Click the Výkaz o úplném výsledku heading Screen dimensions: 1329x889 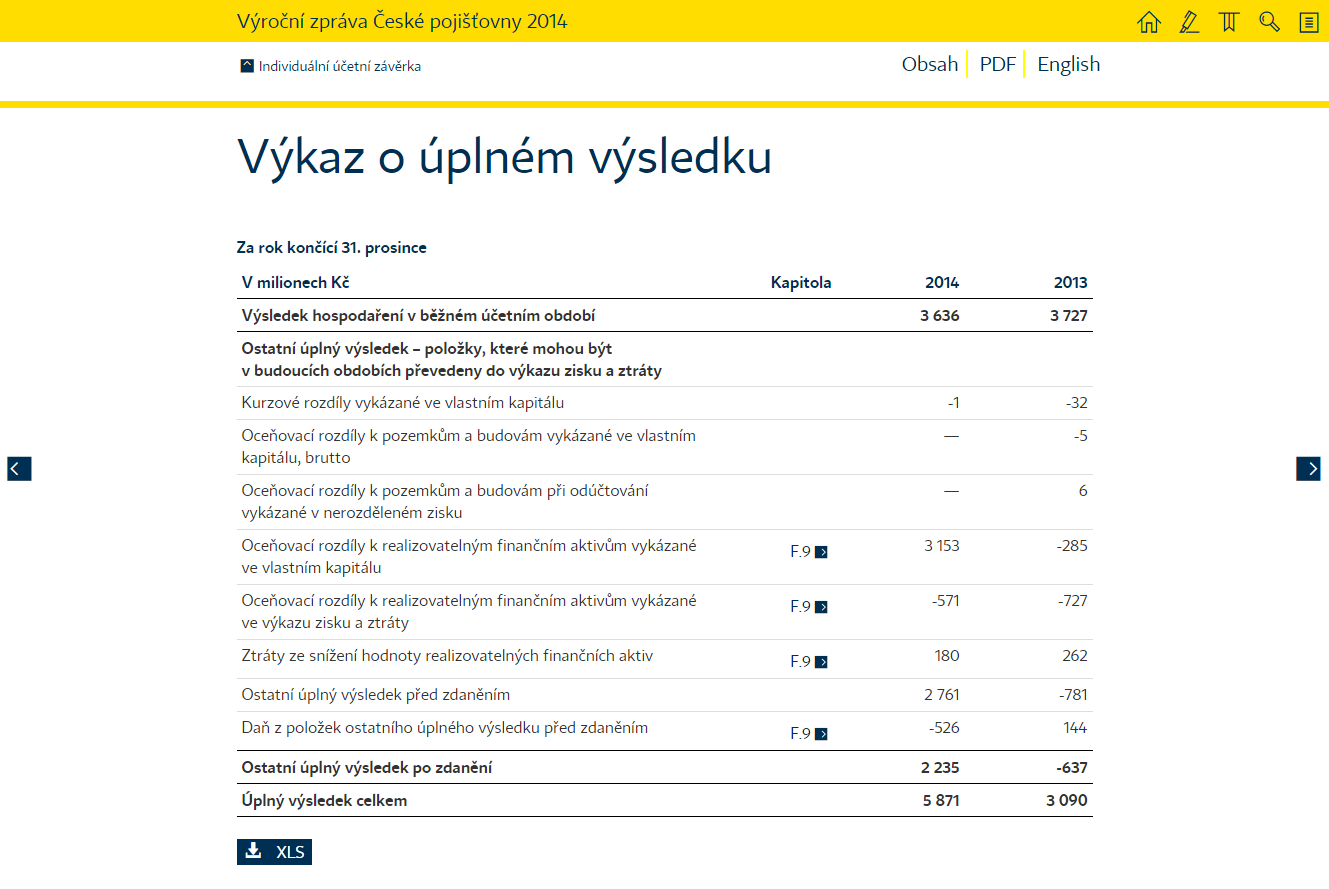tap(504, 158)
